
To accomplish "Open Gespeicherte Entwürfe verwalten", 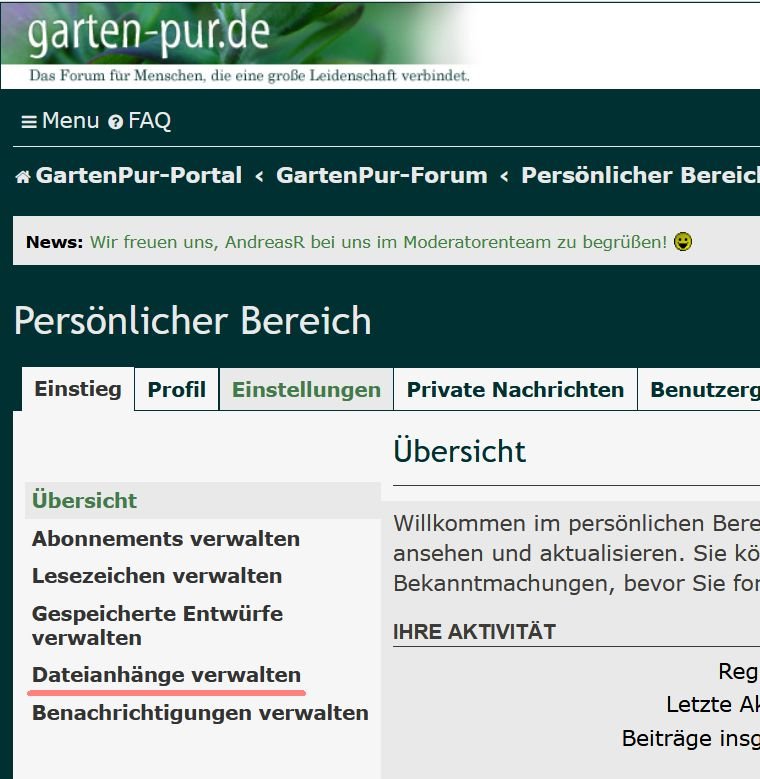I will click(x=157, y=625).
